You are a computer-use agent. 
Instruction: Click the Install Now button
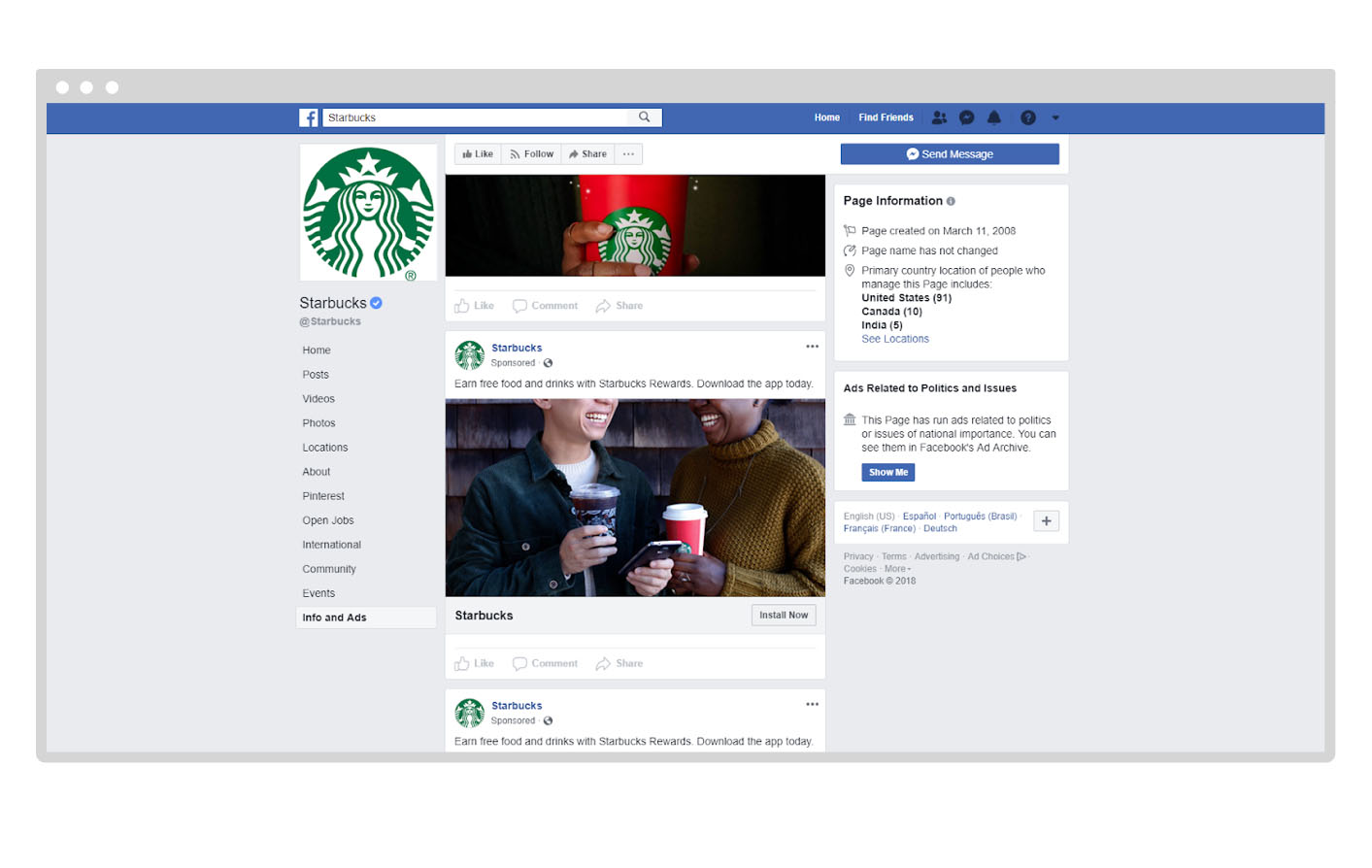click(x=783, y=616)
